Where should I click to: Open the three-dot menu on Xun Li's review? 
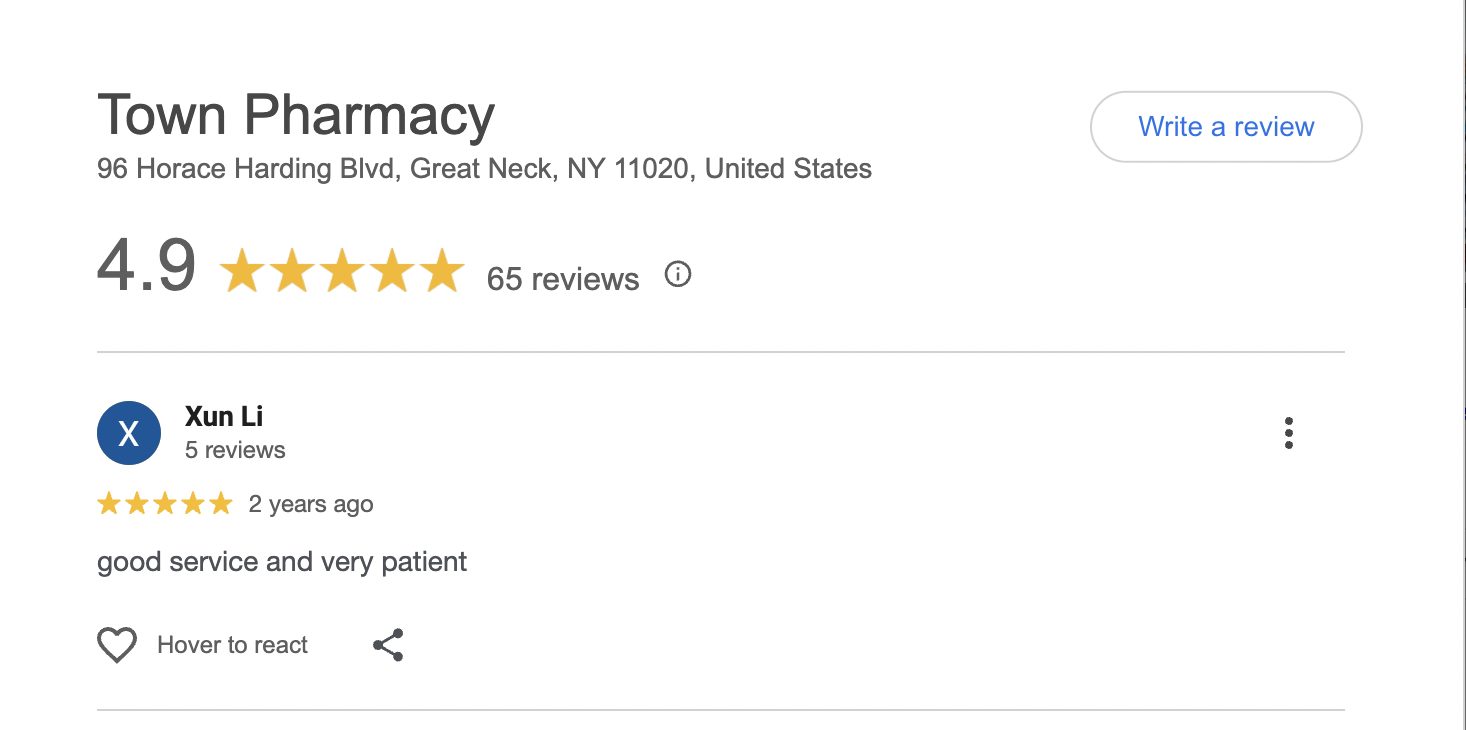(1288, 433)
